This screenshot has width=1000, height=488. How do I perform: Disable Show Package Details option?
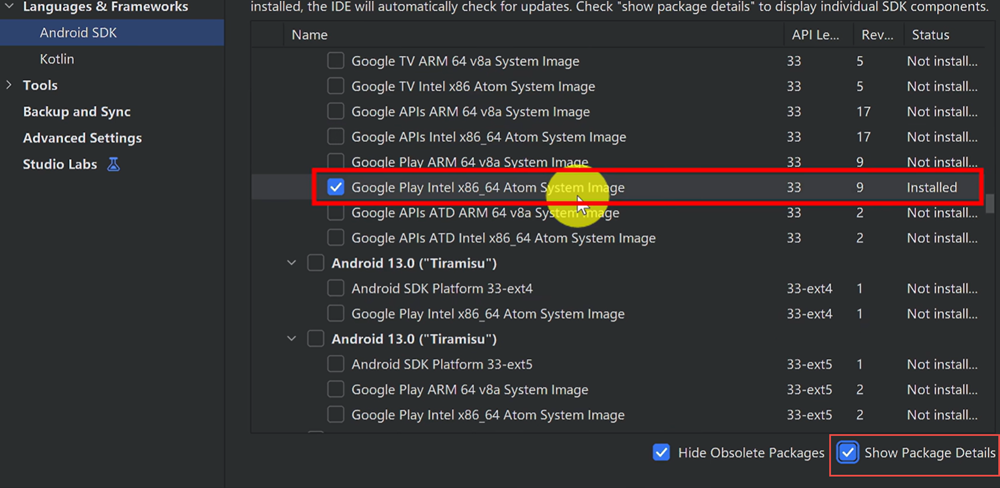(x=848, y=453)
